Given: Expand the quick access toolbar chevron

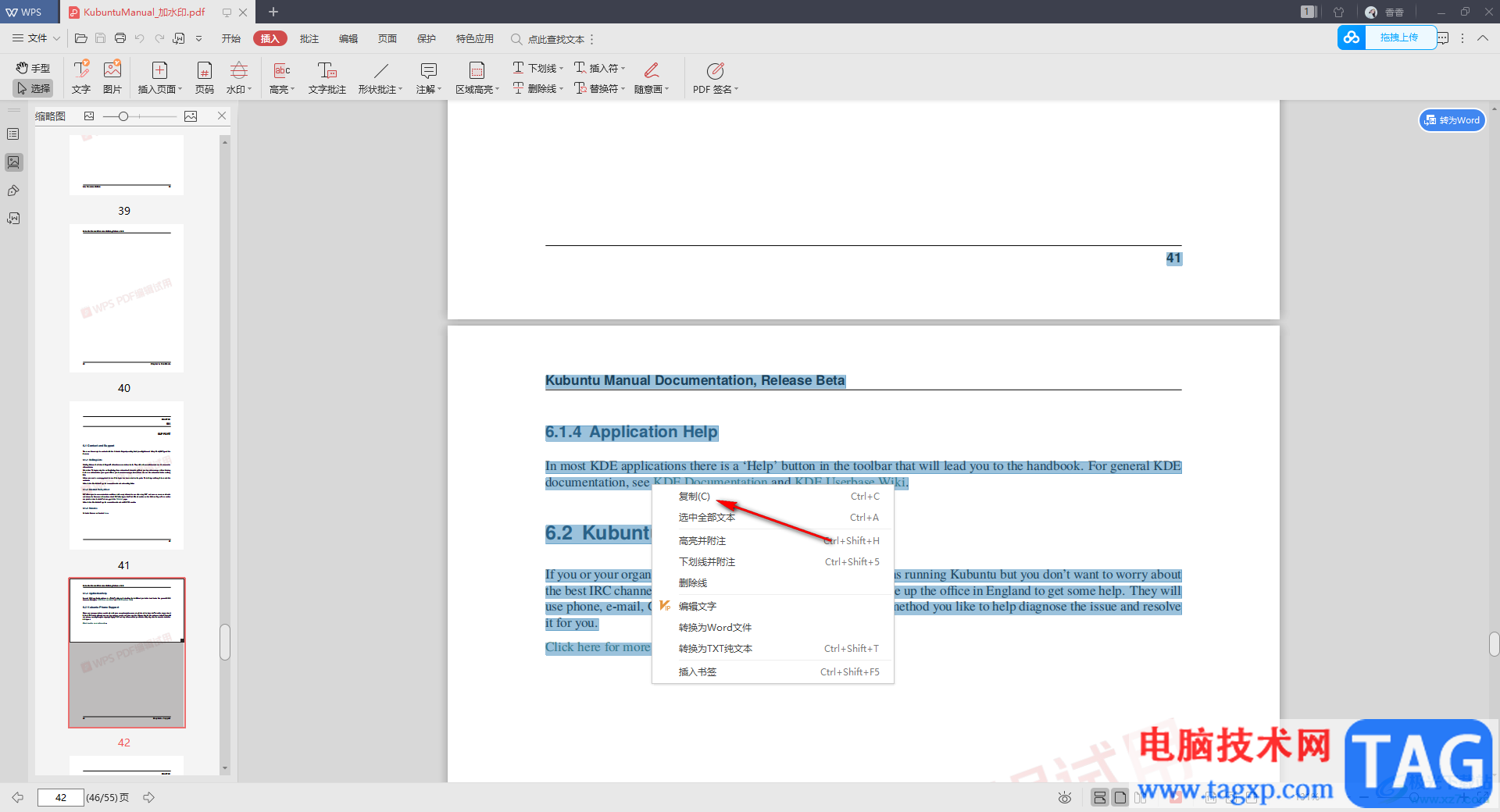Looking at the screenshot, I should (x=199, y=38).
